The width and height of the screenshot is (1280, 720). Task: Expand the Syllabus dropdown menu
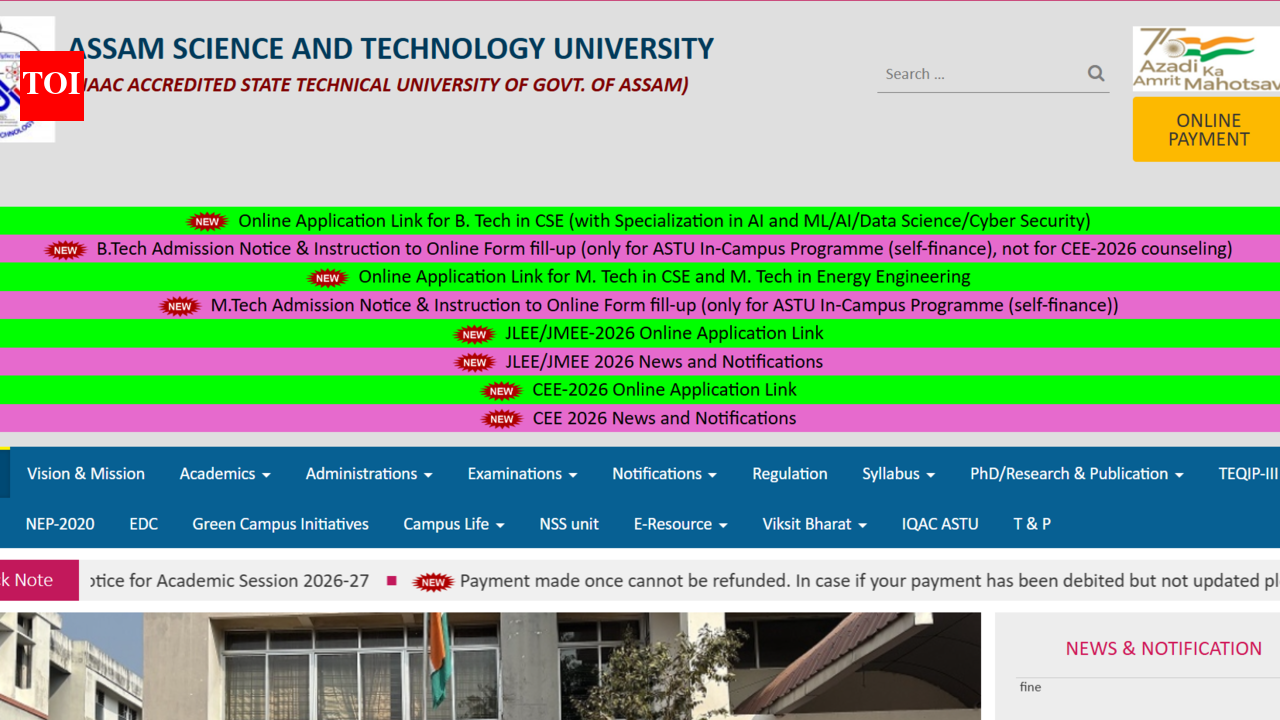(x=898, y=473)
